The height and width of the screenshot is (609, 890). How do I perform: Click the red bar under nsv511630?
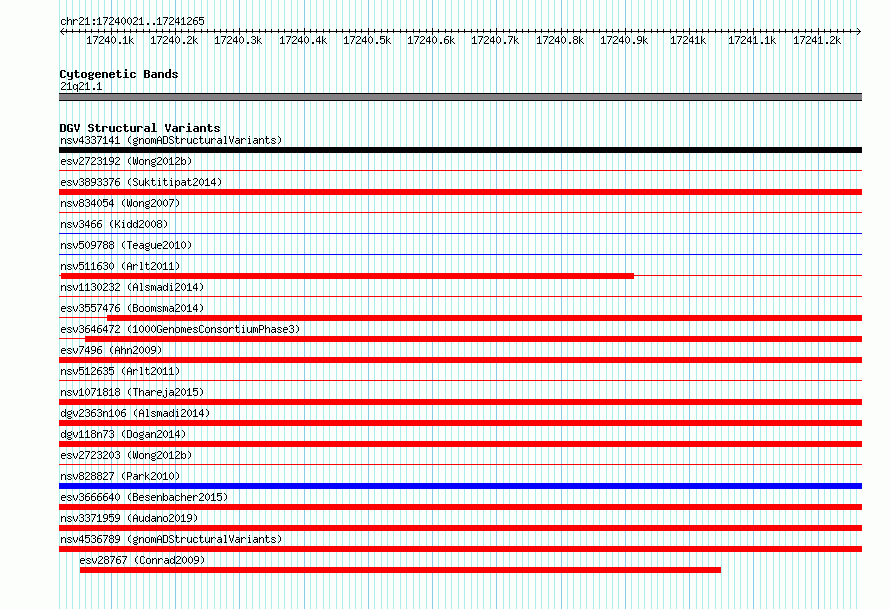click(347, 276)
